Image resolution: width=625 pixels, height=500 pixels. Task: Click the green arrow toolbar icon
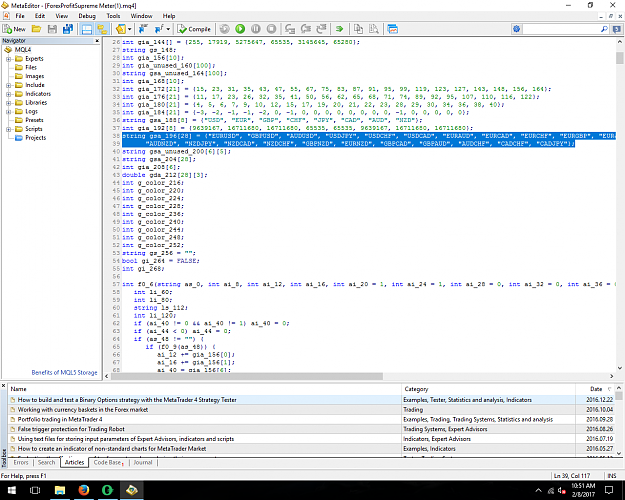click(x=340, y=29)
